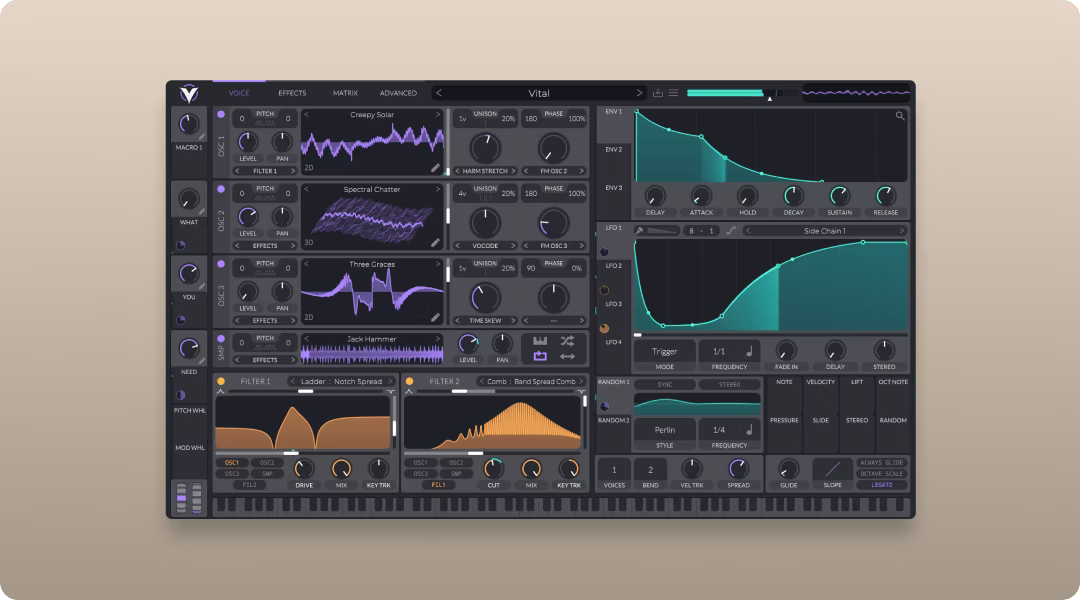Click the glide Slope curve icon
The width and height of the screenshot is (1080, 600).
832,469
